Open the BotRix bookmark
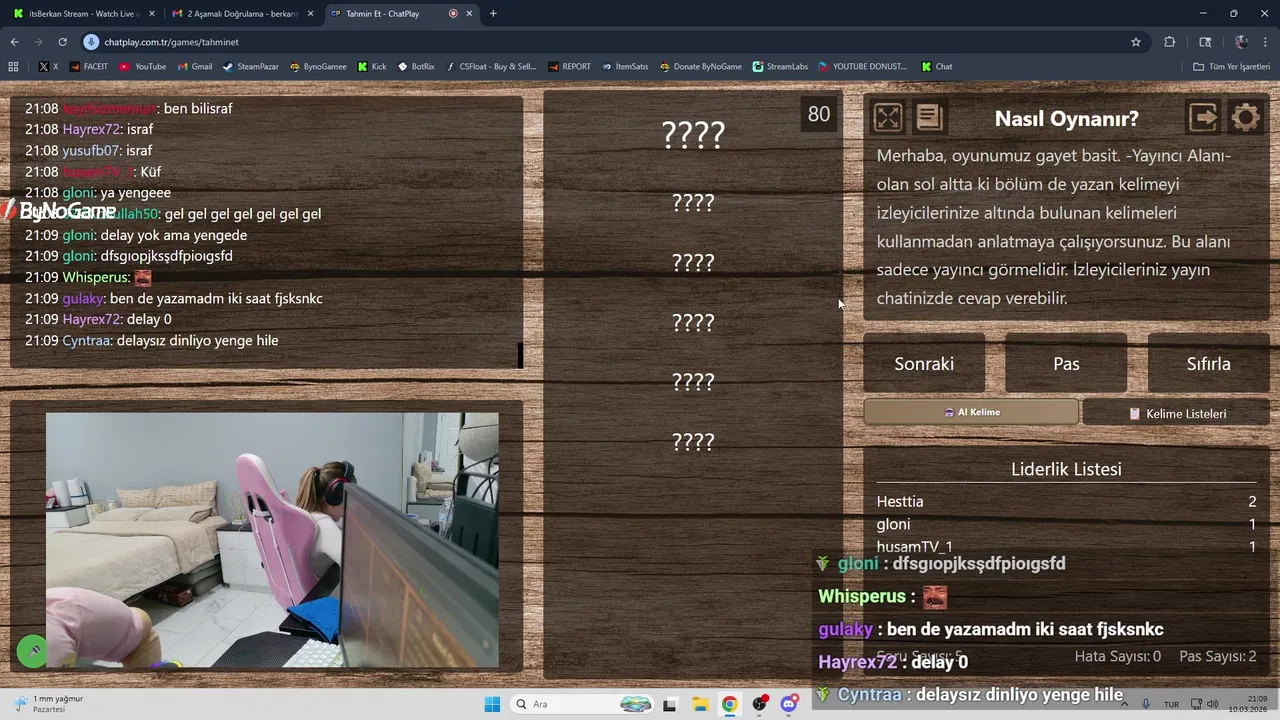 (416, 66)
